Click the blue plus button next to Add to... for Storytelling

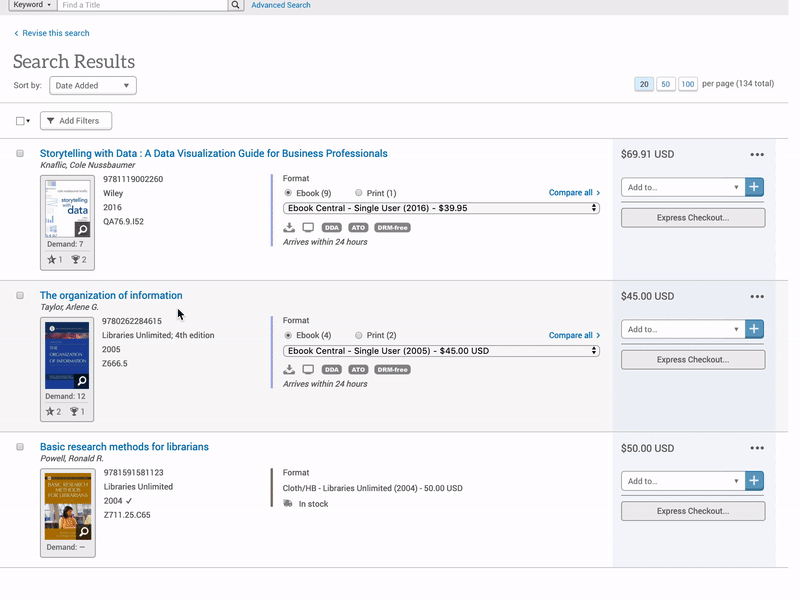tap(754, 186)
